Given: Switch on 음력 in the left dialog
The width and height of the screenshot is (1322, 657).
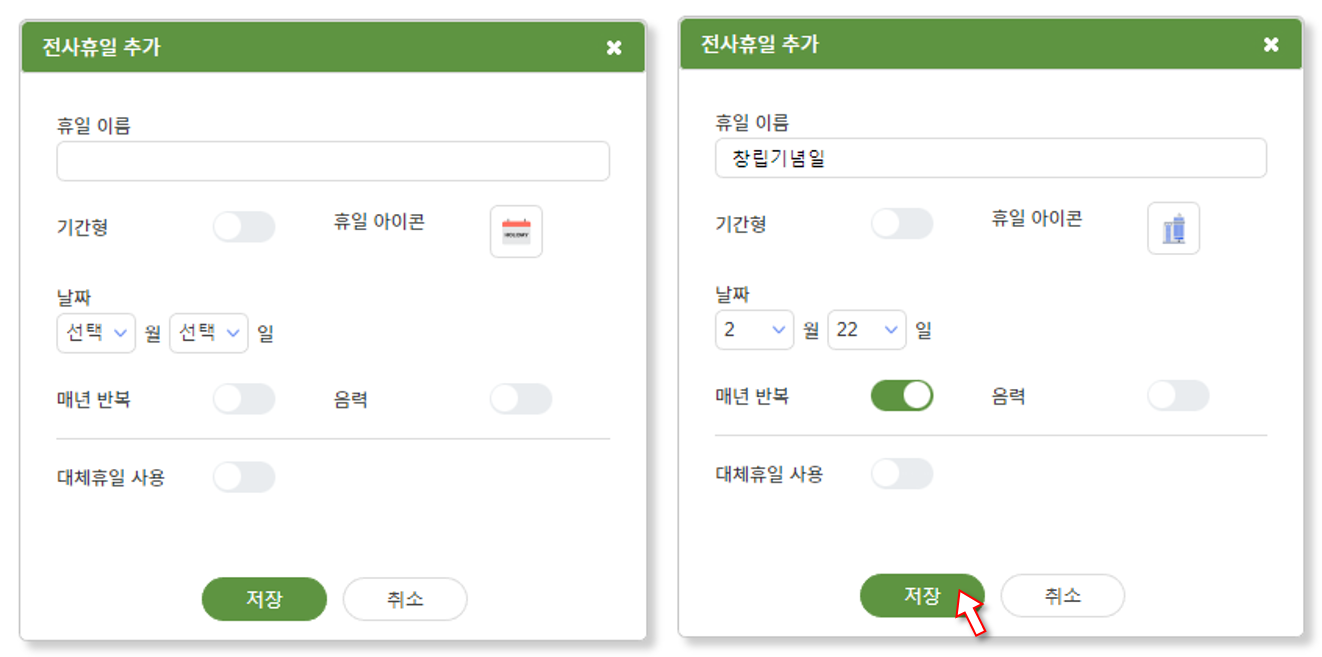Looking at the screenshot, I should pyautogui.click(x=521, y=398).
